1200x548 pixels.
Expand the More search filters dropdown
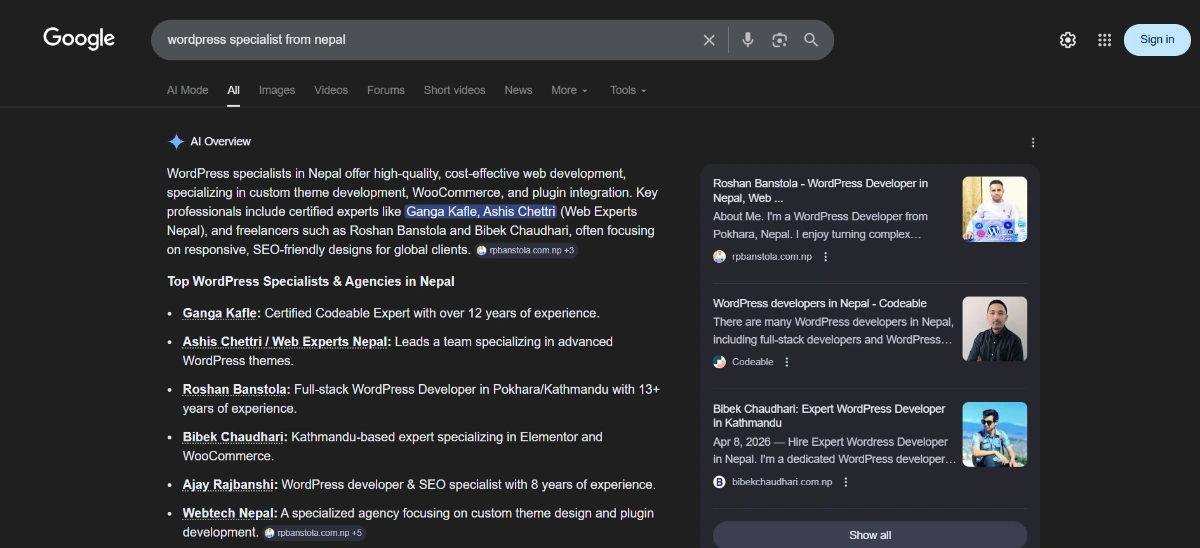569,90
